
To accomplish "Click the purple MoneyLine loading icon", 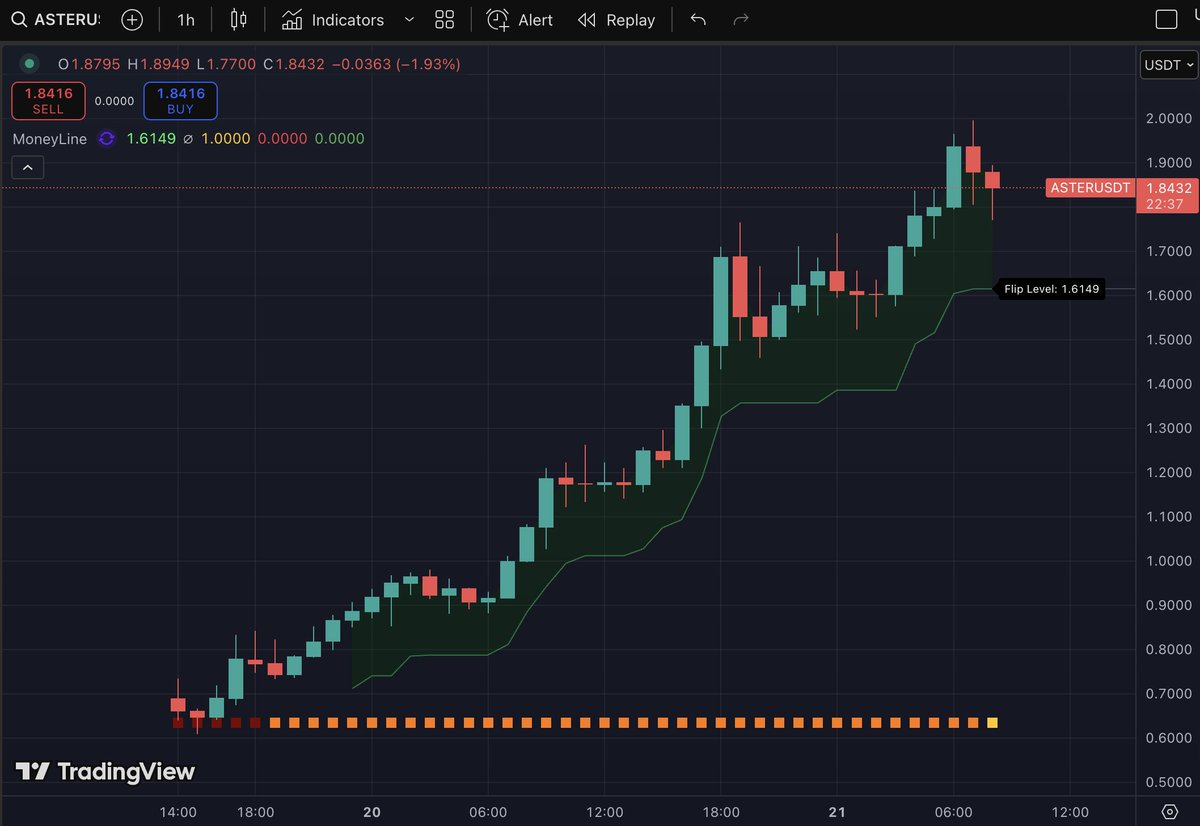I will tap(107, 139).
